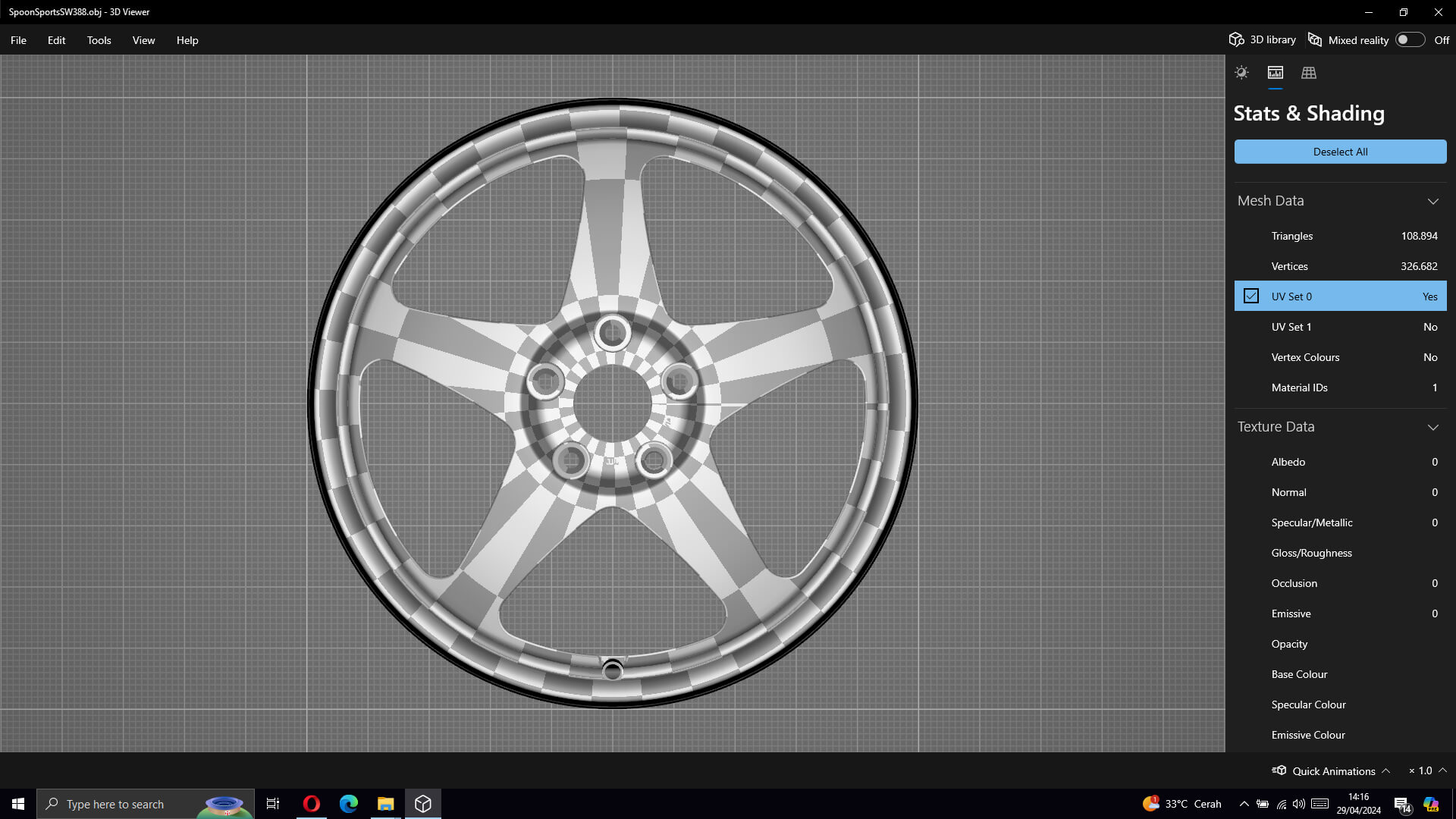The width and height of the screenshot is (1456, 819).
Task: Open the Tools menu
Action: pos(99,40)
